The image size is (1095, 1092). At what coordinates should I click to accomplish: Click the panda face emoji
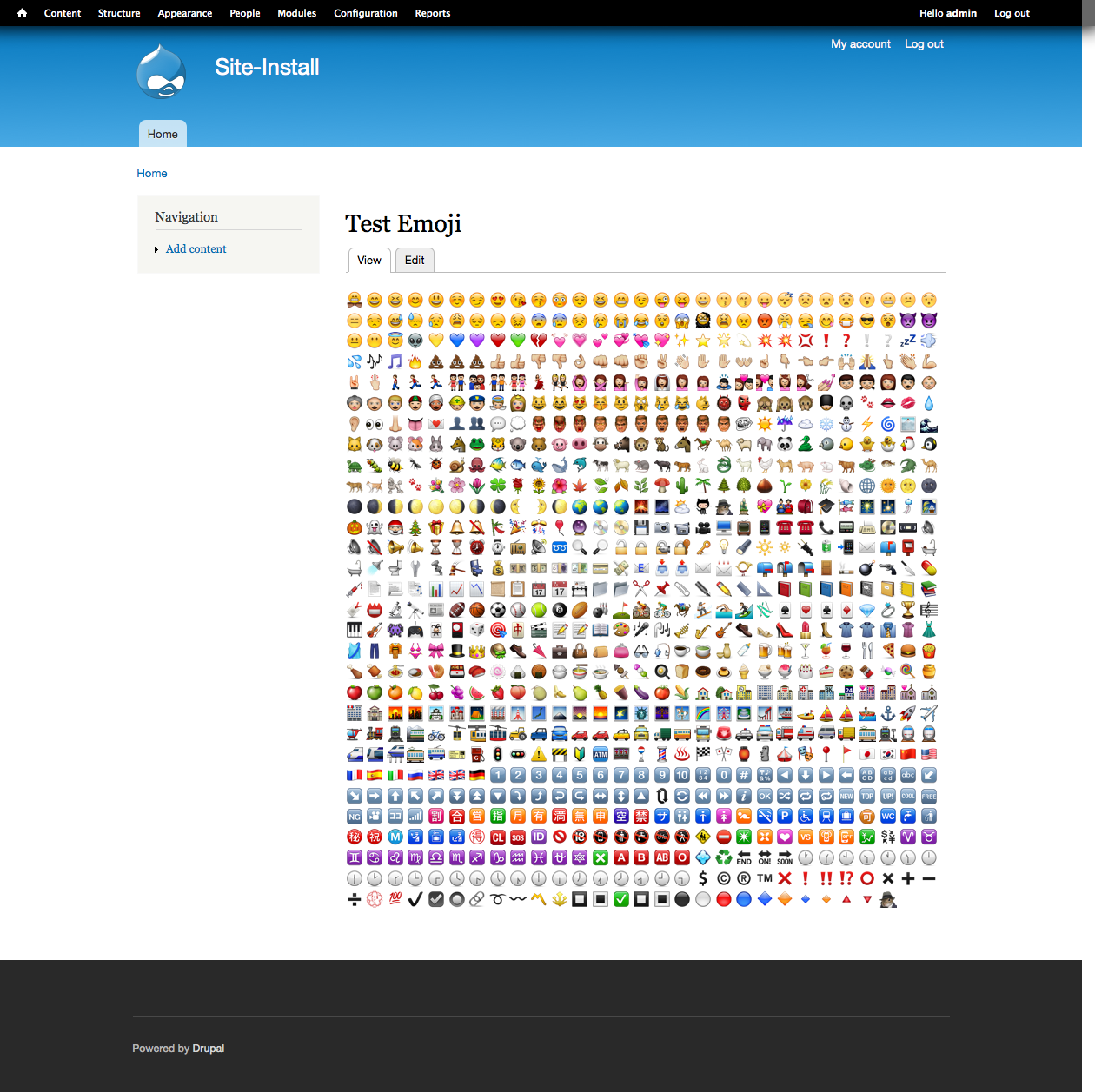pyautogui.click(x=786, y=444)
